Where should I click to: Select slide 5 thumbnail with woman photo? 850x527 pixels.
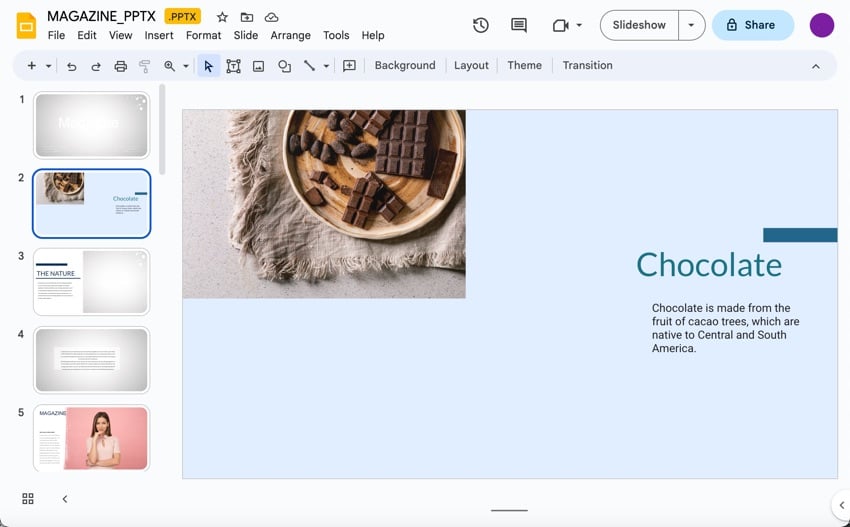pos(92,437)
